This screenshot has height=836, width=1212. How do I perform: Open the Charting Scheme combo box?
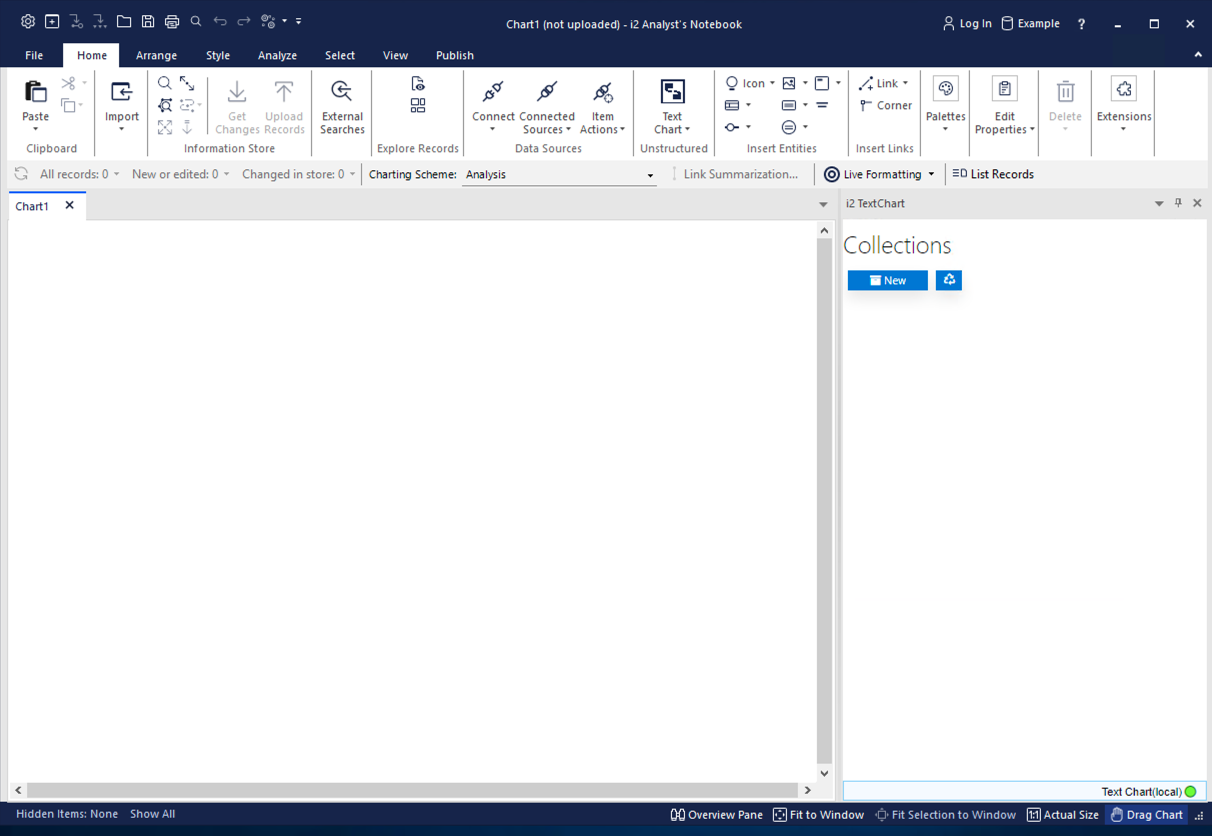point(560,174)
